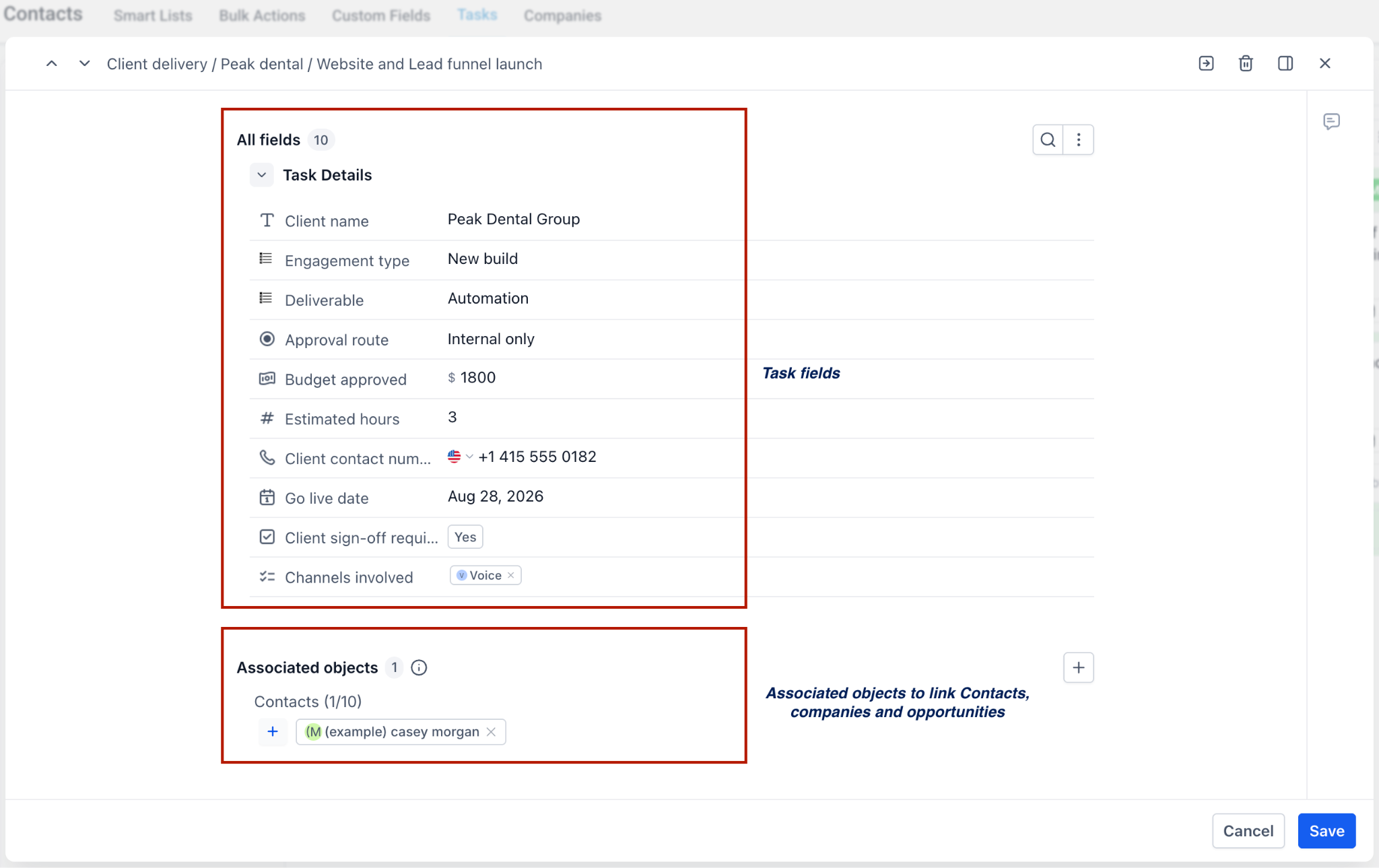Click list icon beside Engagement type
Viewport: 1379px width, 868px height.
click(x=266, y=259)
